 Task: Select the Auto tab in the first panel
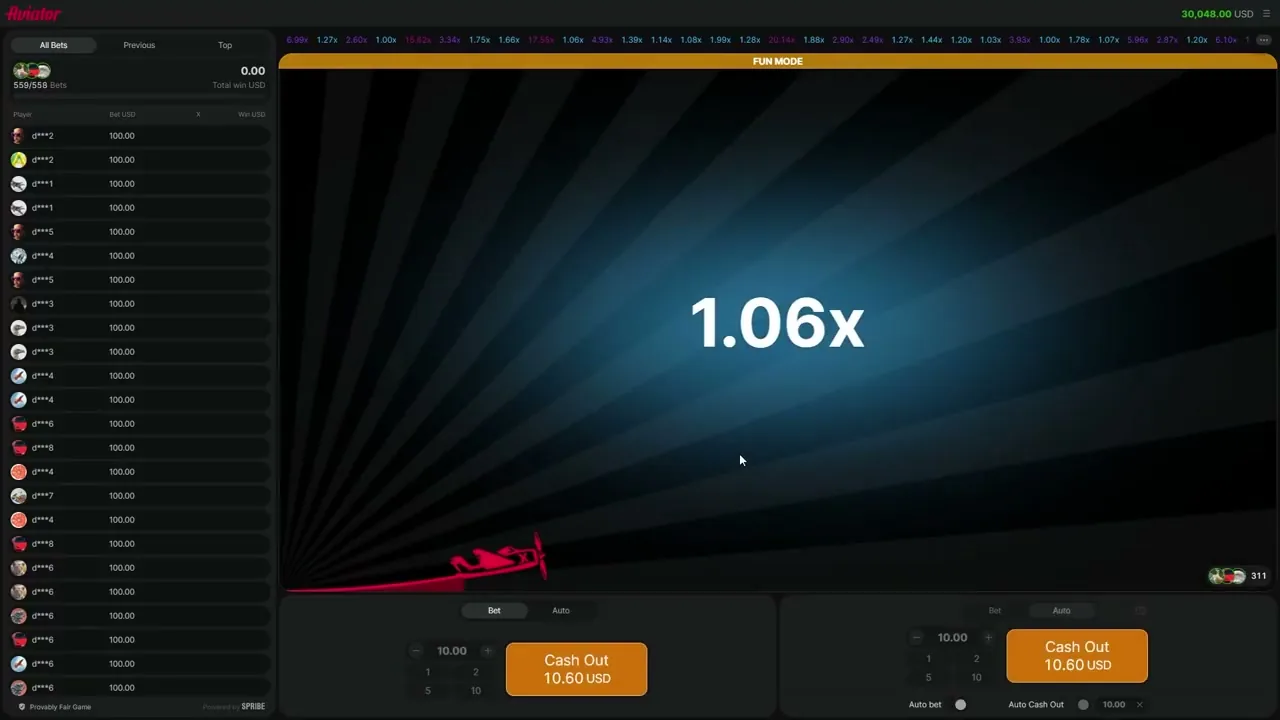tap(561, 611)
